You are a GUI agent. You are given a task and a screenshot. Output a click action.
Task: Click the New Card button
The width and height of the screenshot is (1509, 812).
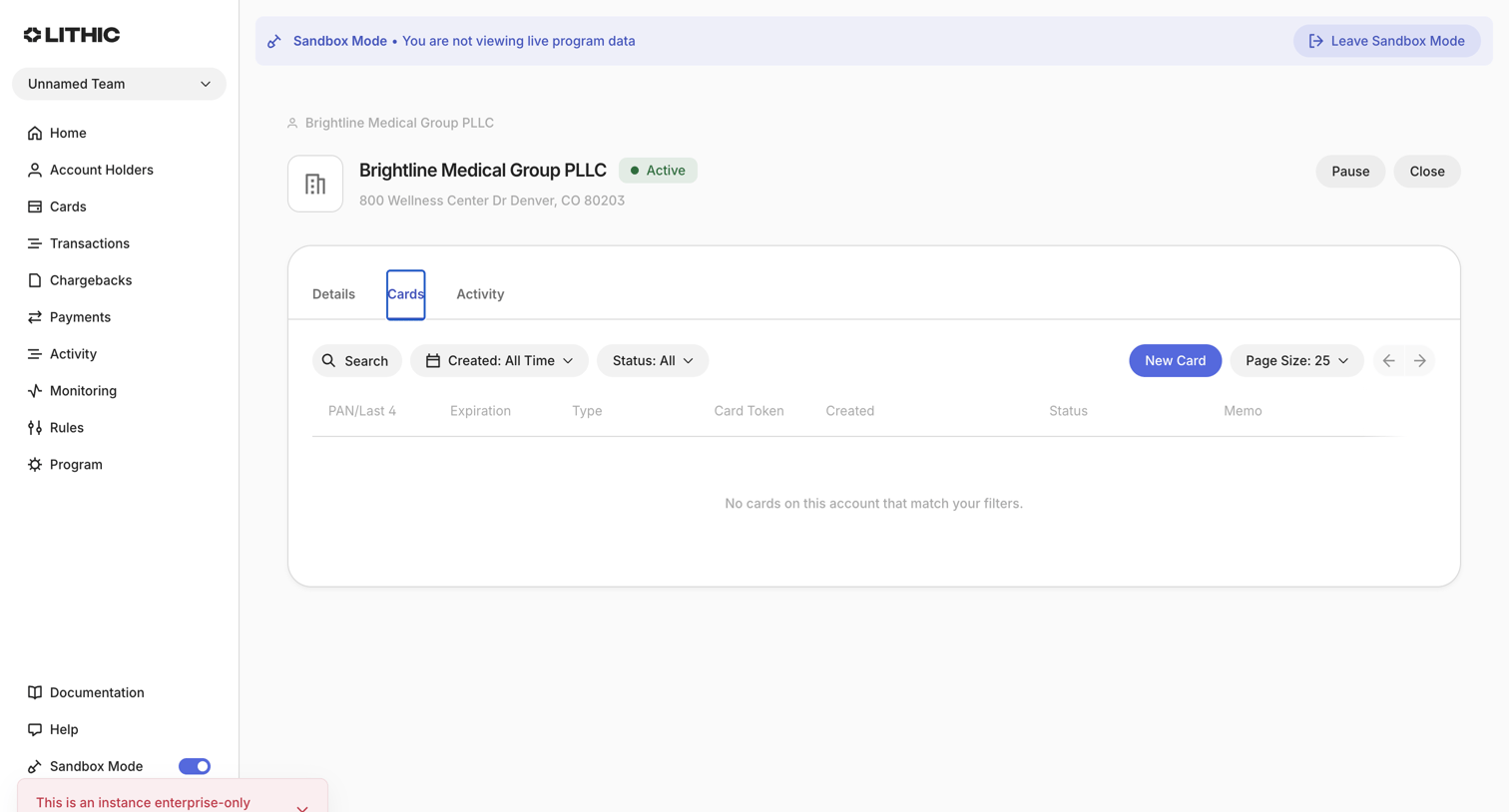[1175, 360]
